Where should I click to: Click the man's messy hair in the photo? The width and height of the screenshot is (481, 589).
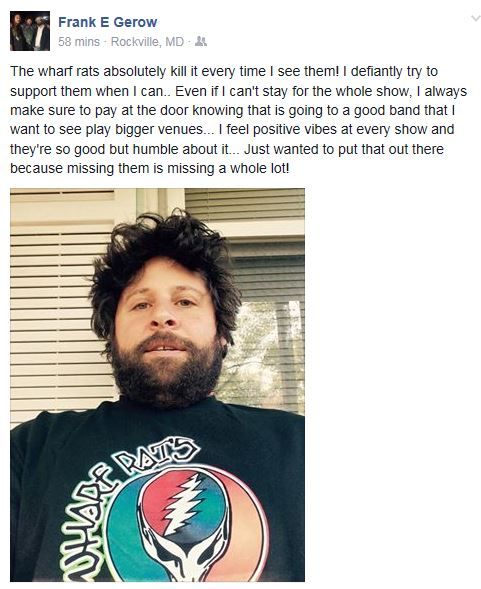pos(165,248)
